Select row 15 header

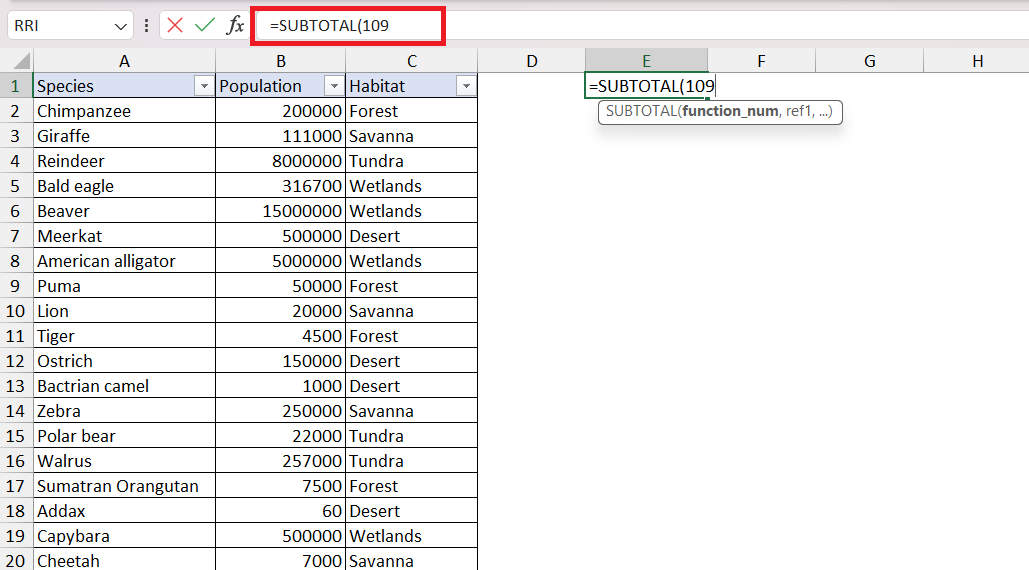click(x=16, y=436)
